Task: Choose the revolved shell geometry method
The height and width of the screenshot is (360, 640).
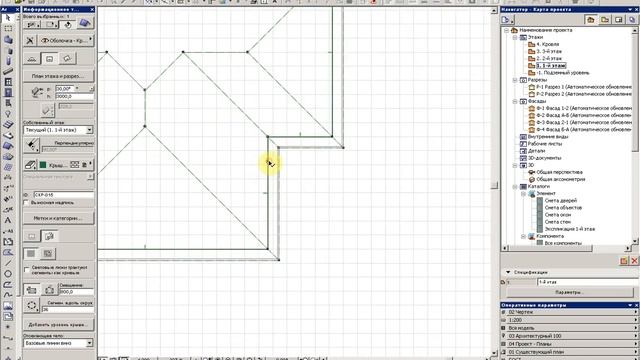Action: (x=49, y=59)
